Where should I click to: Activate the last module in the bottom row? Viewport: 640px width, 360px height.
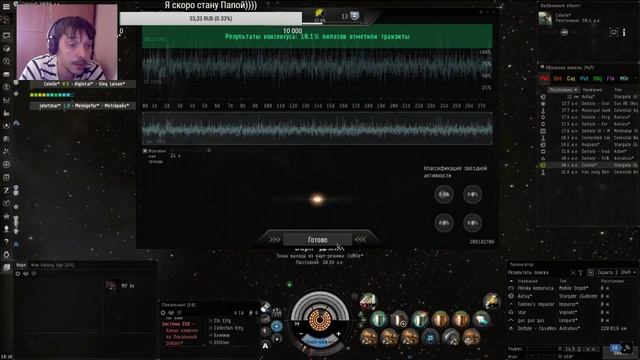[x=471, y=337]
